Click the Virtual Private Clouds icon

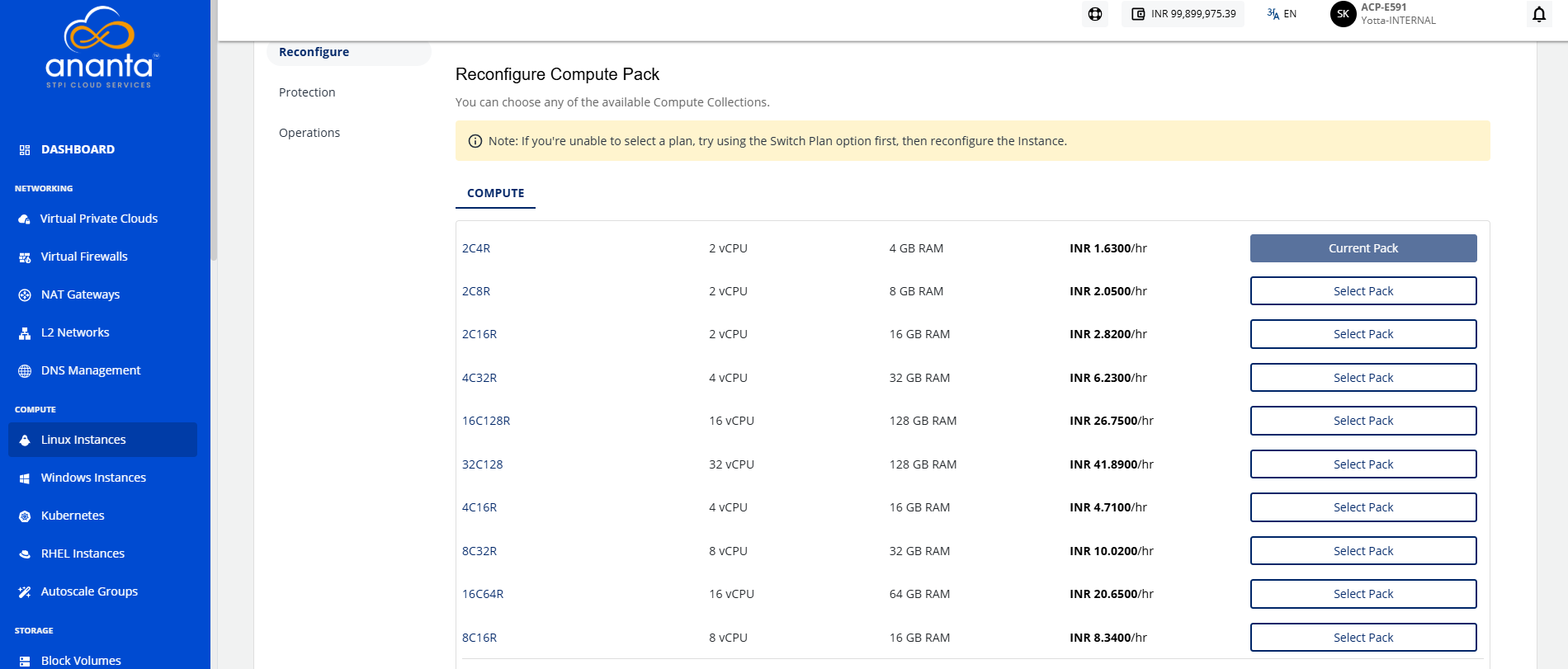point(25,219)
